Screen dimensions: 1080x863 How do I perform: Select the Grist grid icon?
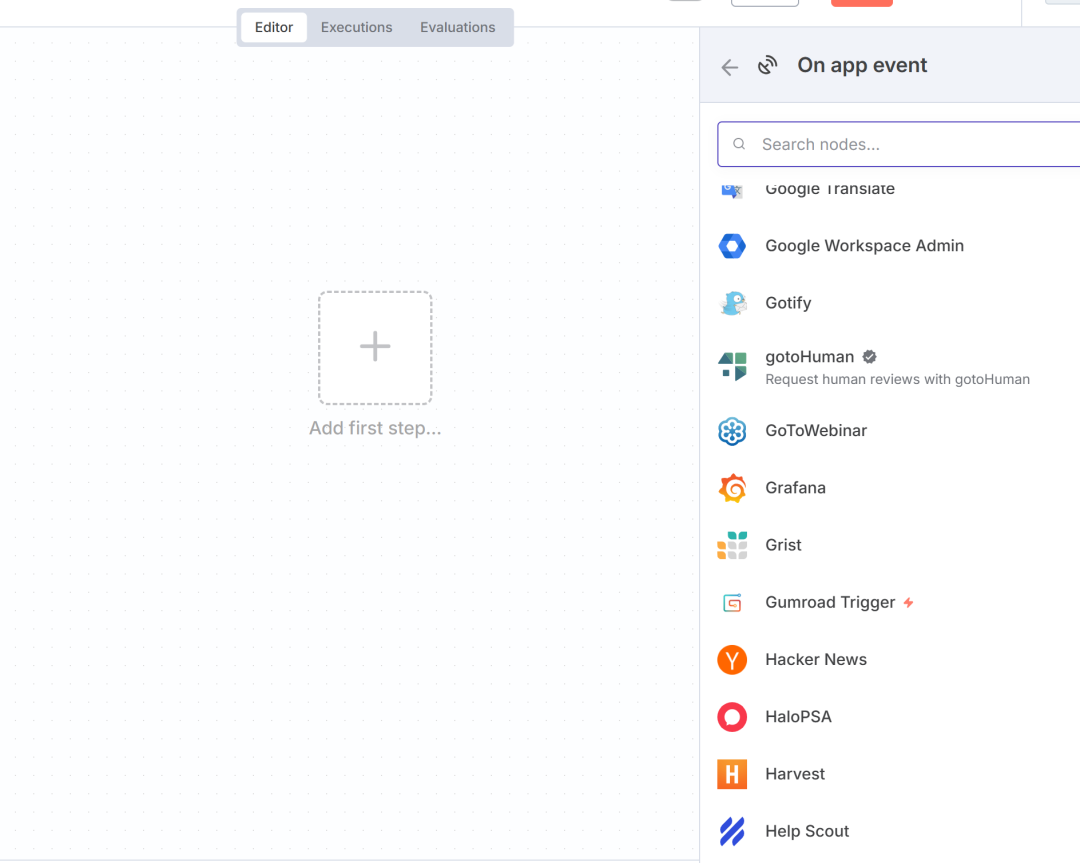click(x=732, y=545)
